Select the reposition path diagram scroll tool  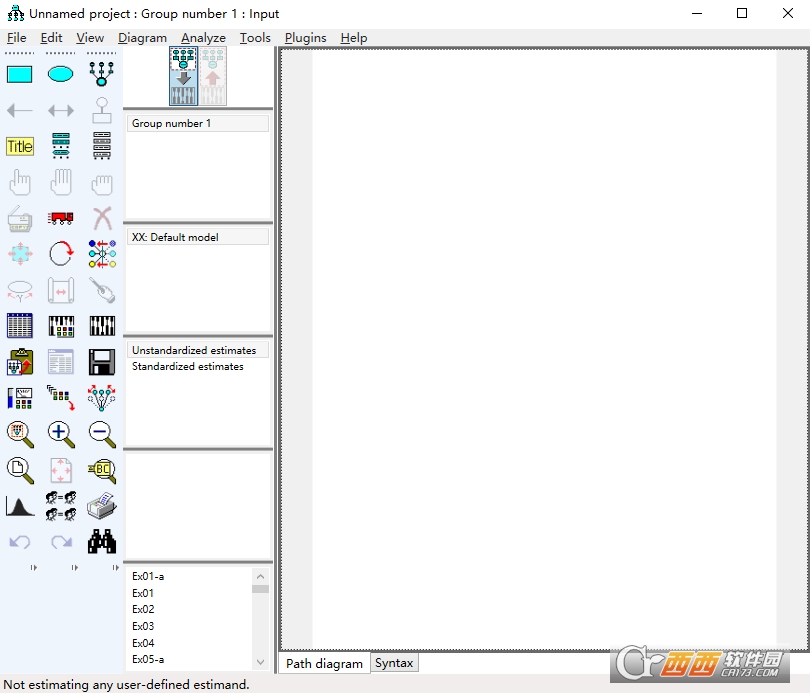click(60, 290)
